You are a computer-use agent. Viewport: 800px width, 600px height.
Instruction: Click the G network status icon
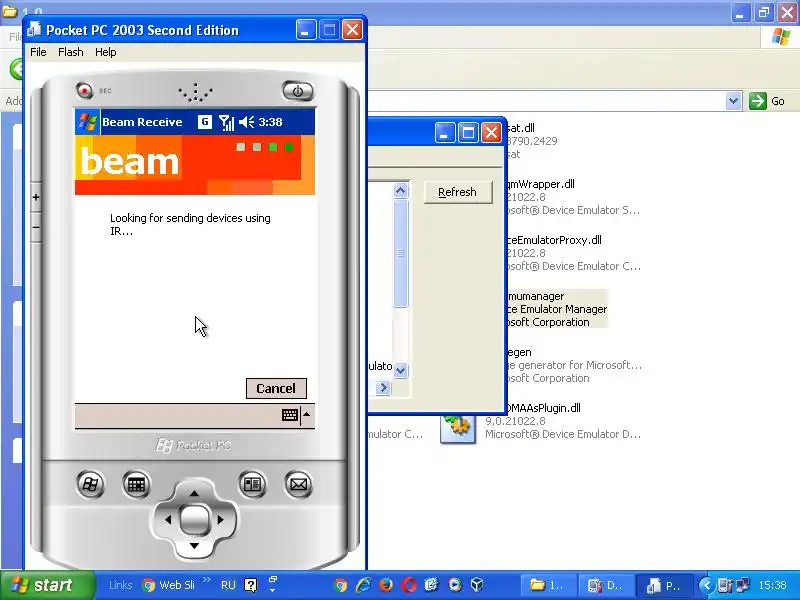205,122
